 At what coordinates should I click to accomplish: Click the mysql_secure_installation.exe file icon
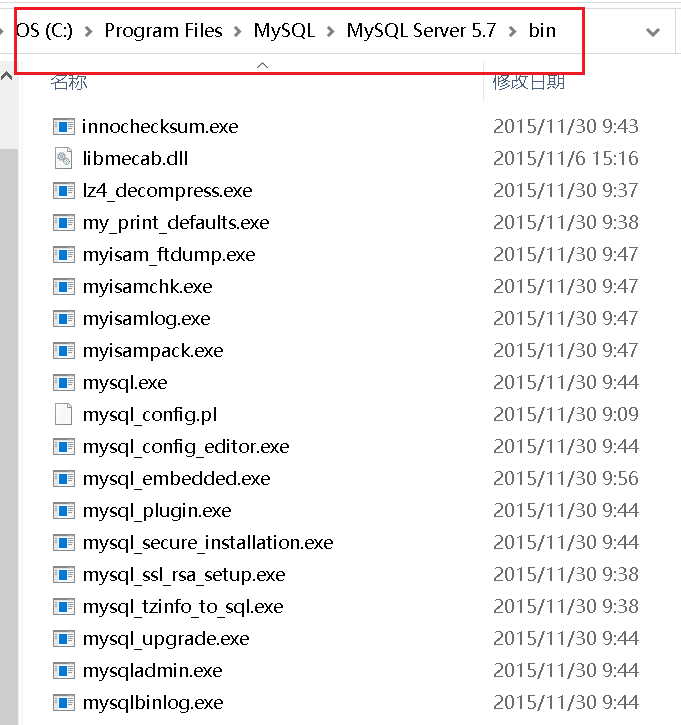click(64, 543)
